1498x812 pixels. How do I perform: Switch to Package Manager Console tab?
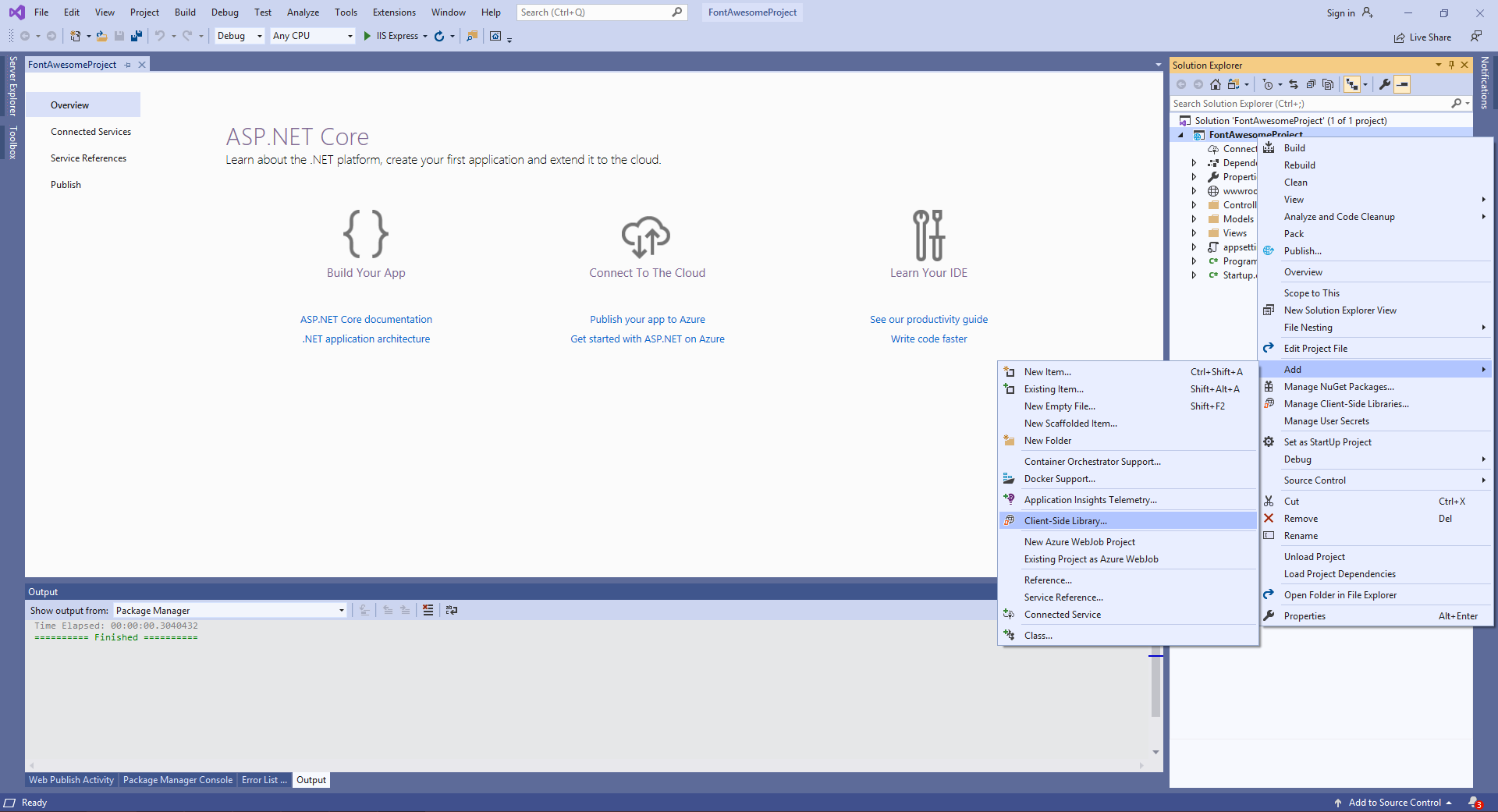click(178, 780)
